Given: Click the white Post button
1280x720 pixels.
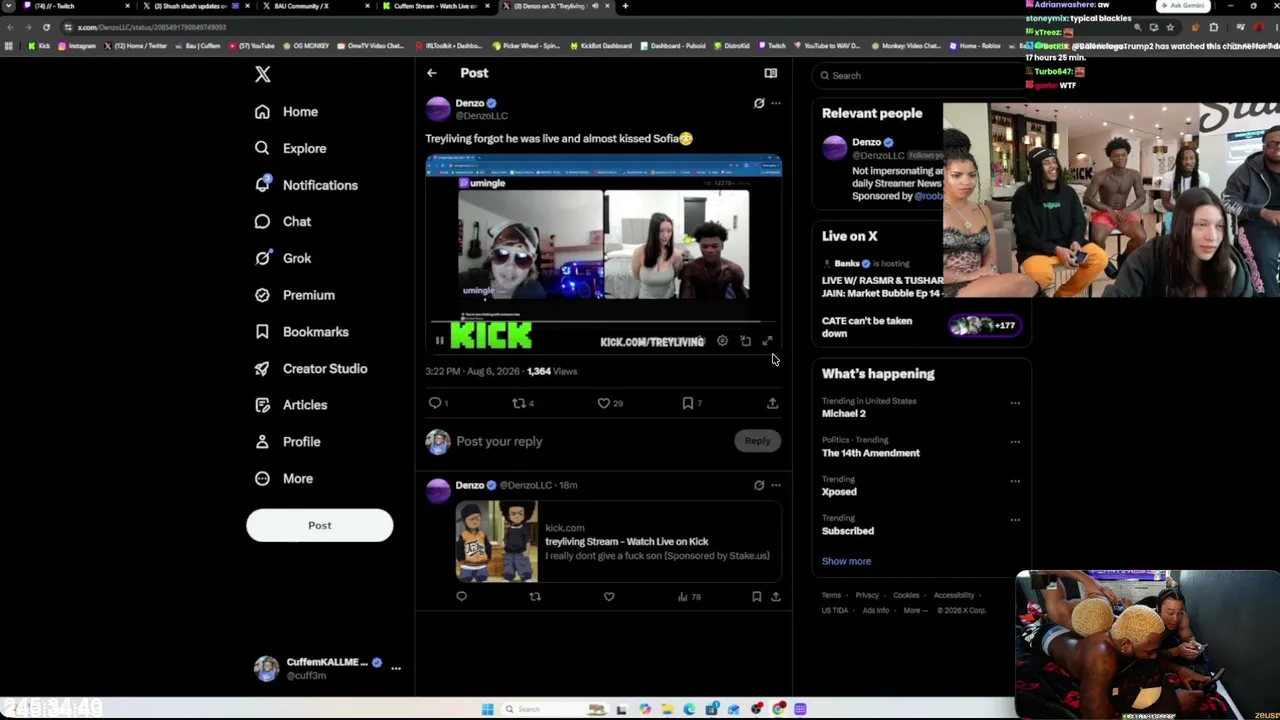Looking at the screenshot, I should (320, 525).
